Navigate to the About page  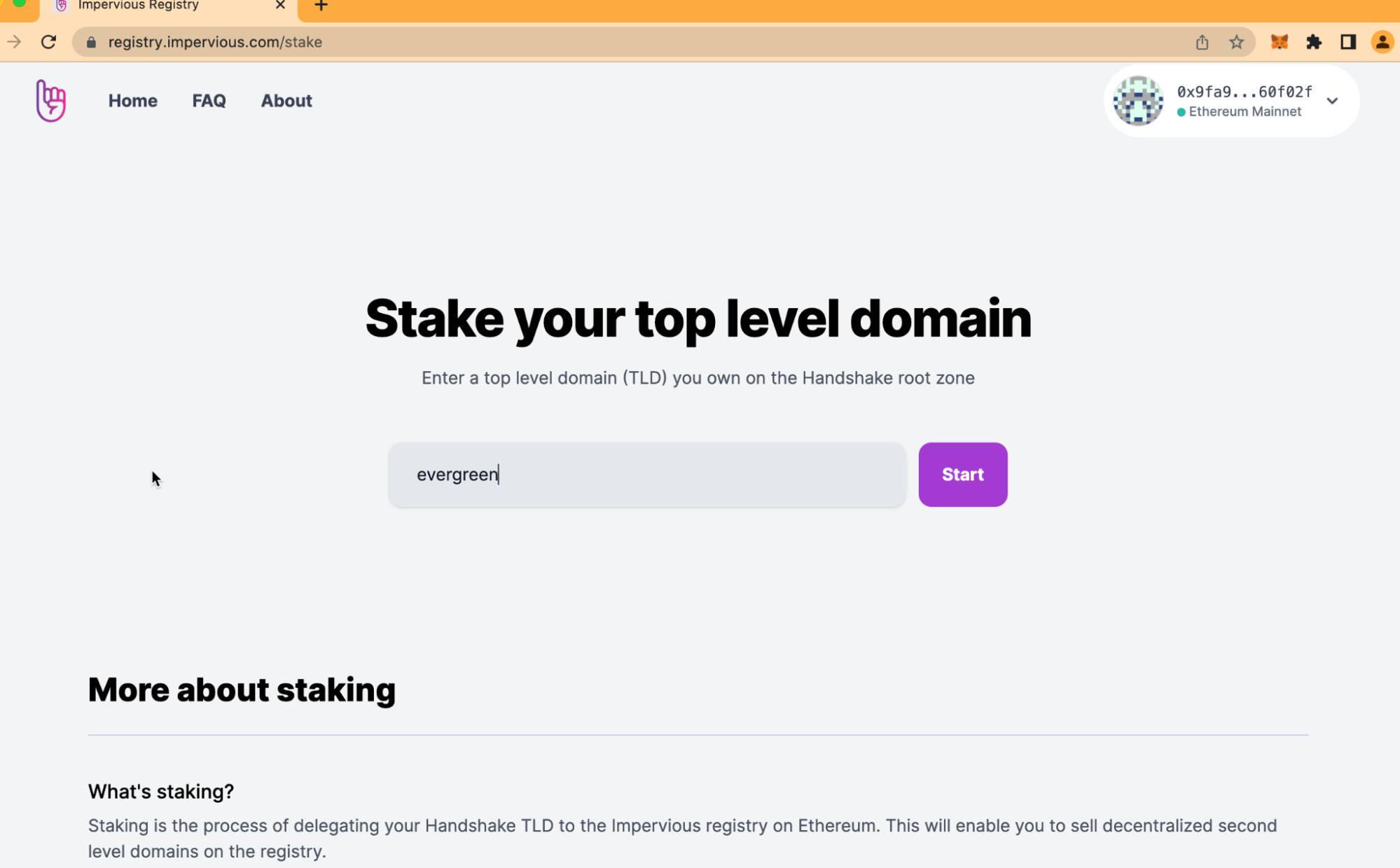(286, 101)
